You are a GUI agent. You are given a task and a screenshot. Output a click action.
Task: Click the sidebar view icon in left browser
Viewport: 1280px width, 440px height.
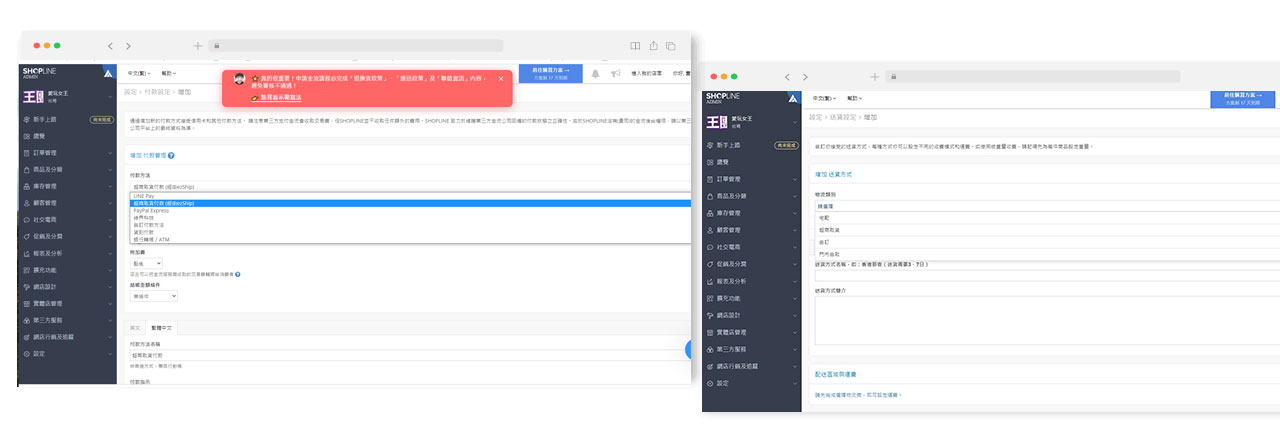[635, 46]
